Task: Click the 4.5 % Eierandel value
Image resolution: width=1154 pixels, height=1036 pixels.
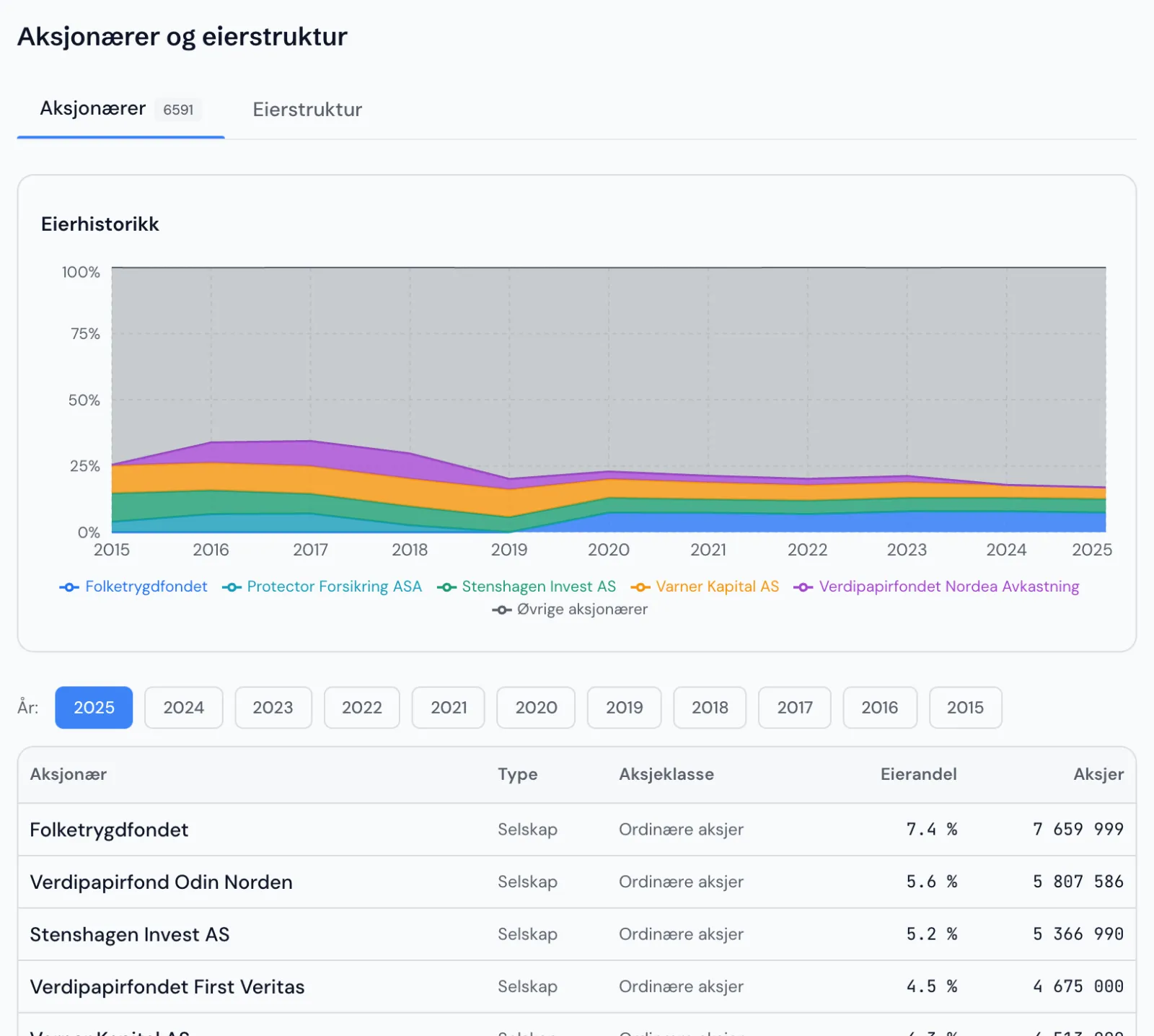Action: point(932,987)
